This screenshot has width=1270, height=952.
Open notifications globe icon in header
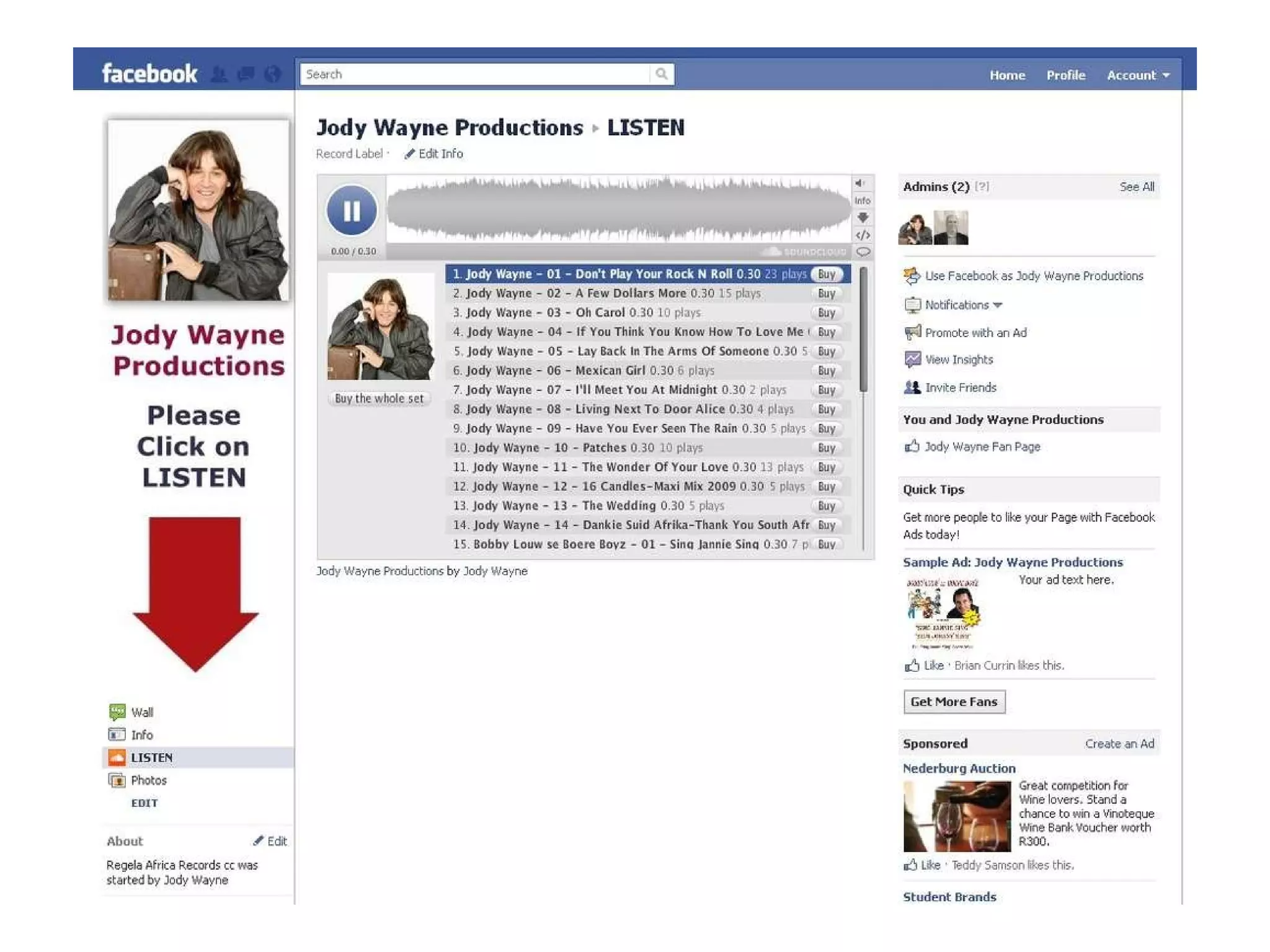(x=272, y=75)
